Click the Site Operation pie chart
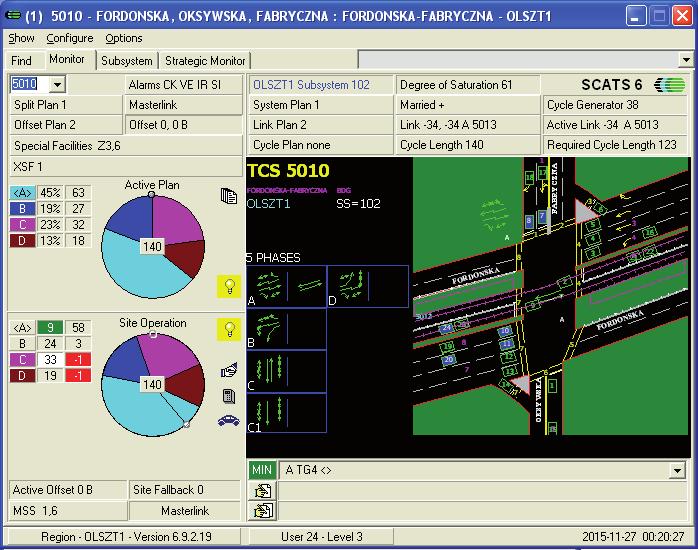 pyautogui.click(x=153, y=384)
